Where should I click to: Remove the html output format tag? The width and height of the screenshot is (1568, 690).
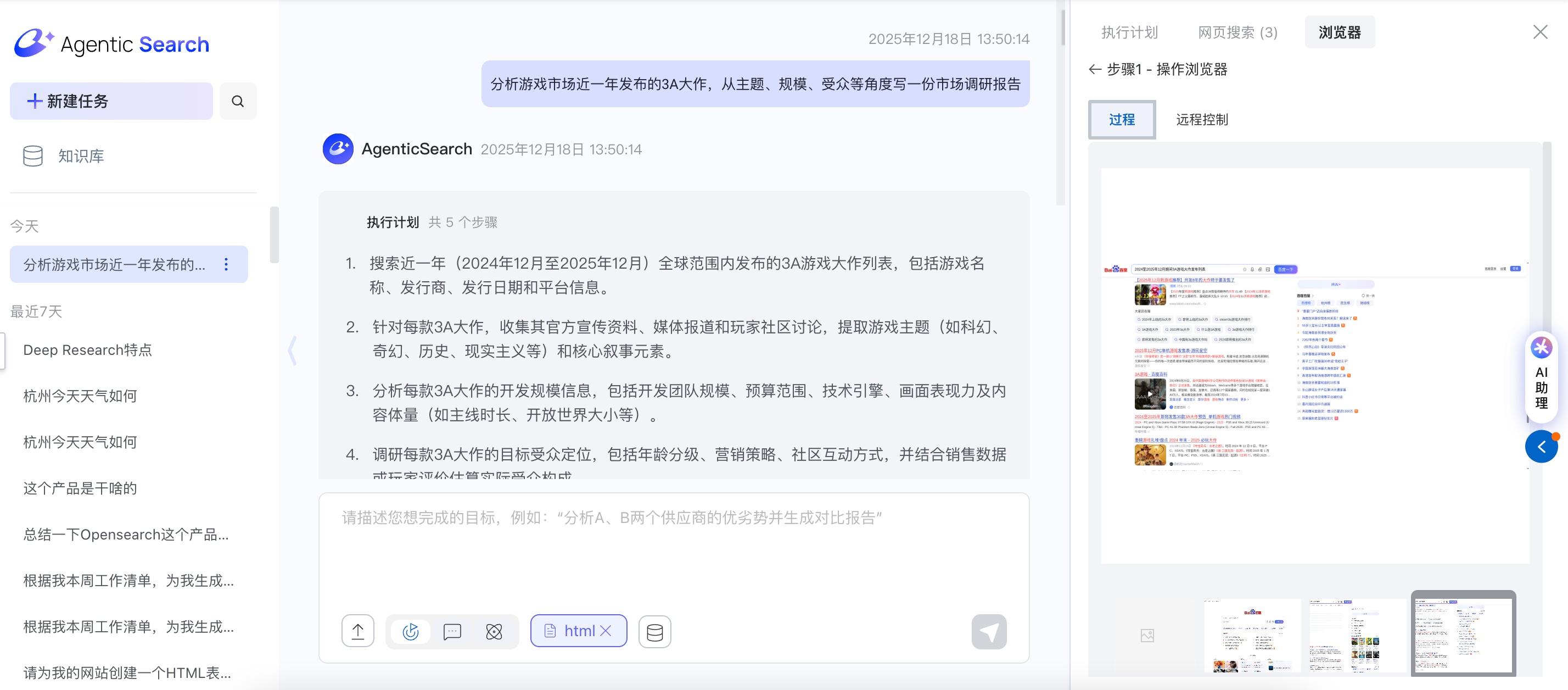[606, 630]
